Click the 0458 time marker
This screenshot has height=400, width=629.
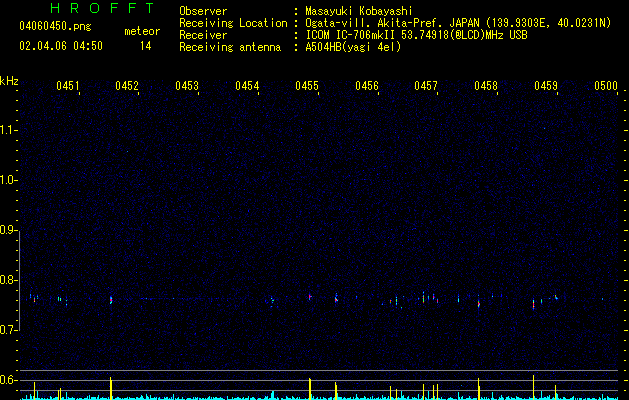point(486,86)
